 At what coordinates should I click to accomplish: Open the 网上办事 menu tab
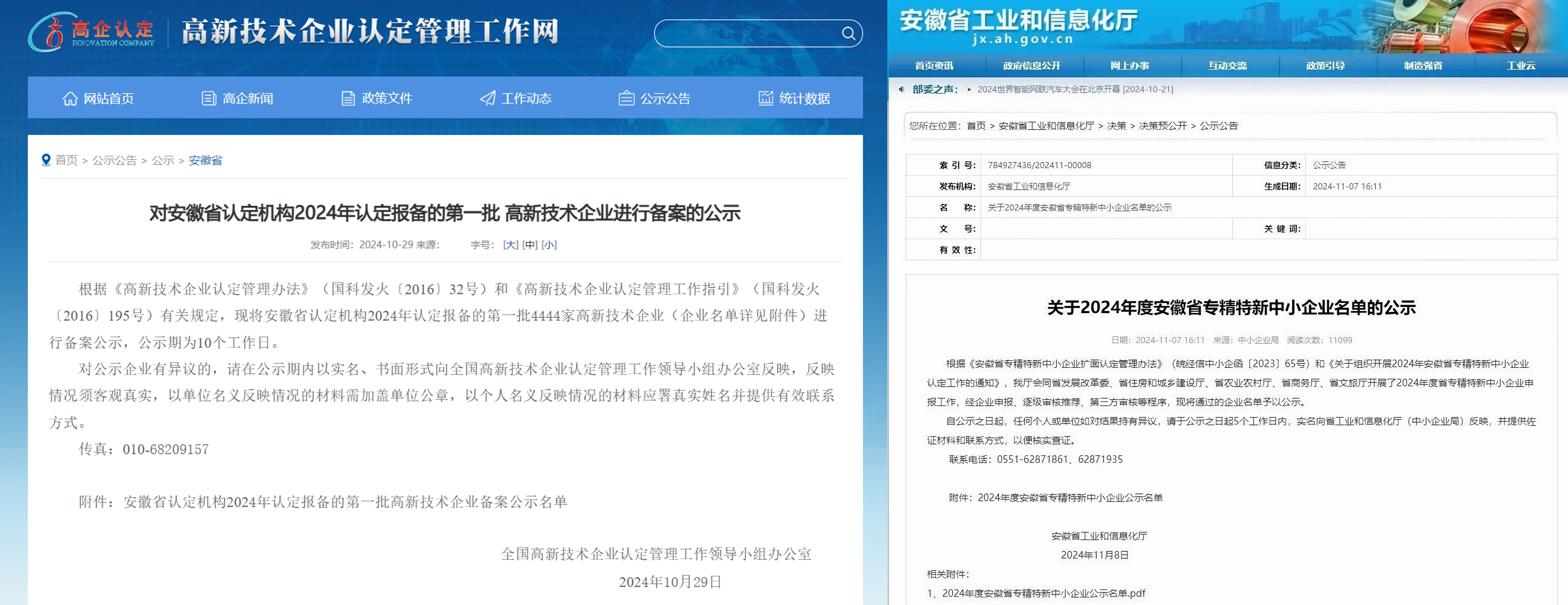pyautogui.click(x=1129, y=66)
